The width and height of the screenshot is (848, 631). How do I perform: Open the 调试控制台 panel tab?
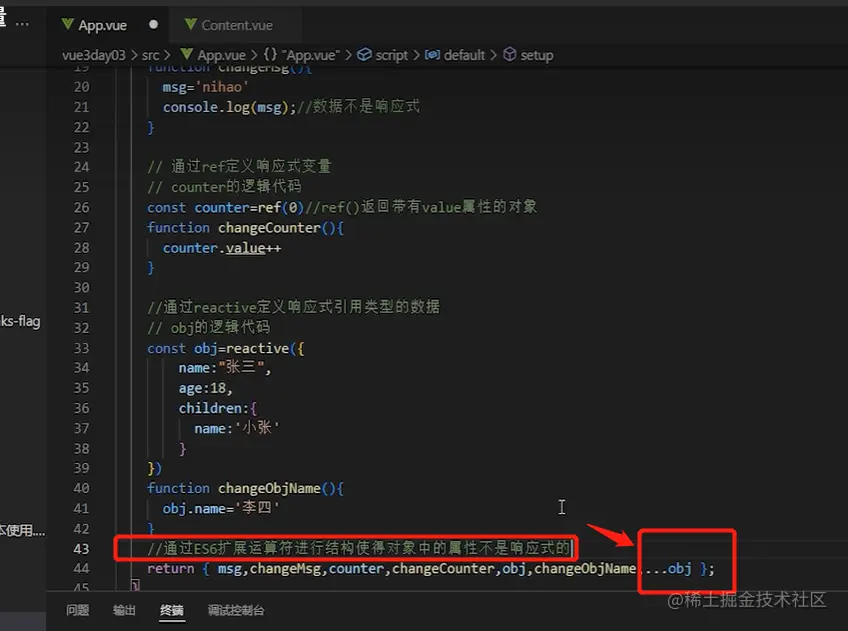pyautogui.click(x=236, y=610)
